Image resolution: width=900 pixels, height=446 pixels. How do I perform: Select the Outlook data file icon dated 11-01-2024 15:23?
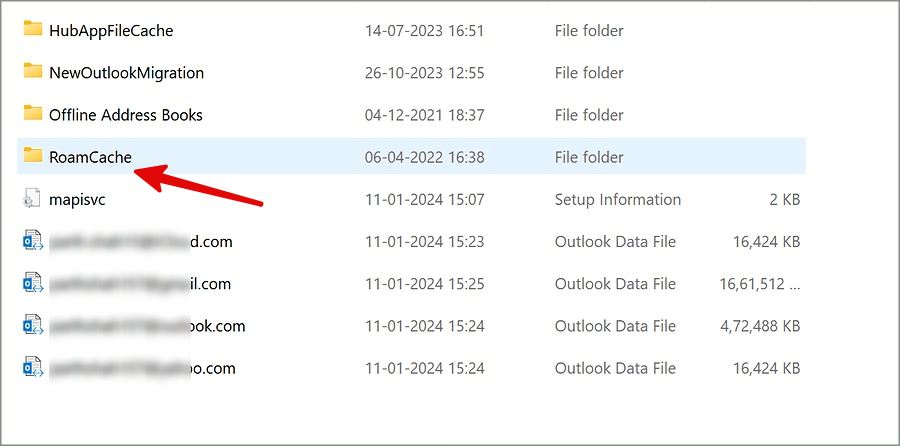tap(33, 242)
